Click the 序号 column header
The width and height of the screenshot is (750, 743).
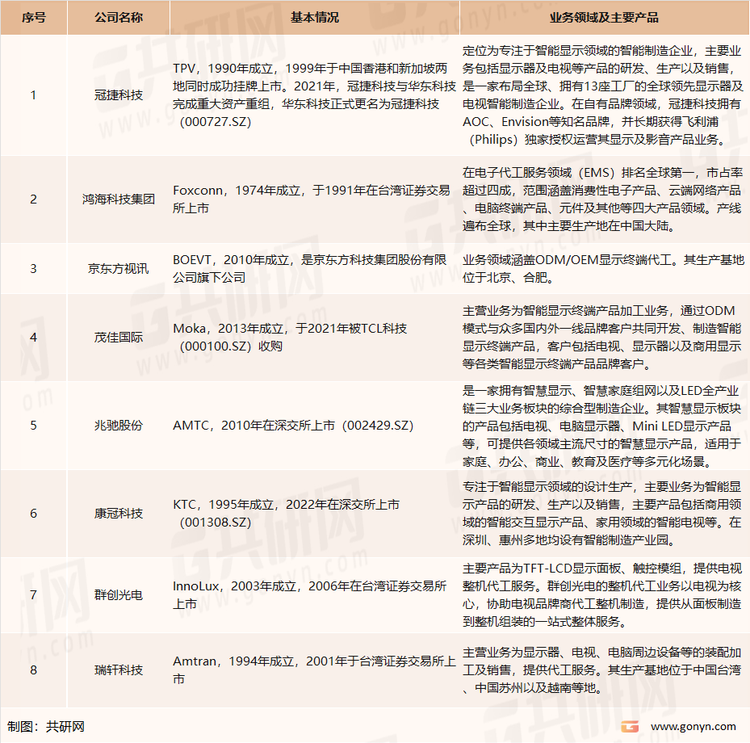click(x=33, y=18)
